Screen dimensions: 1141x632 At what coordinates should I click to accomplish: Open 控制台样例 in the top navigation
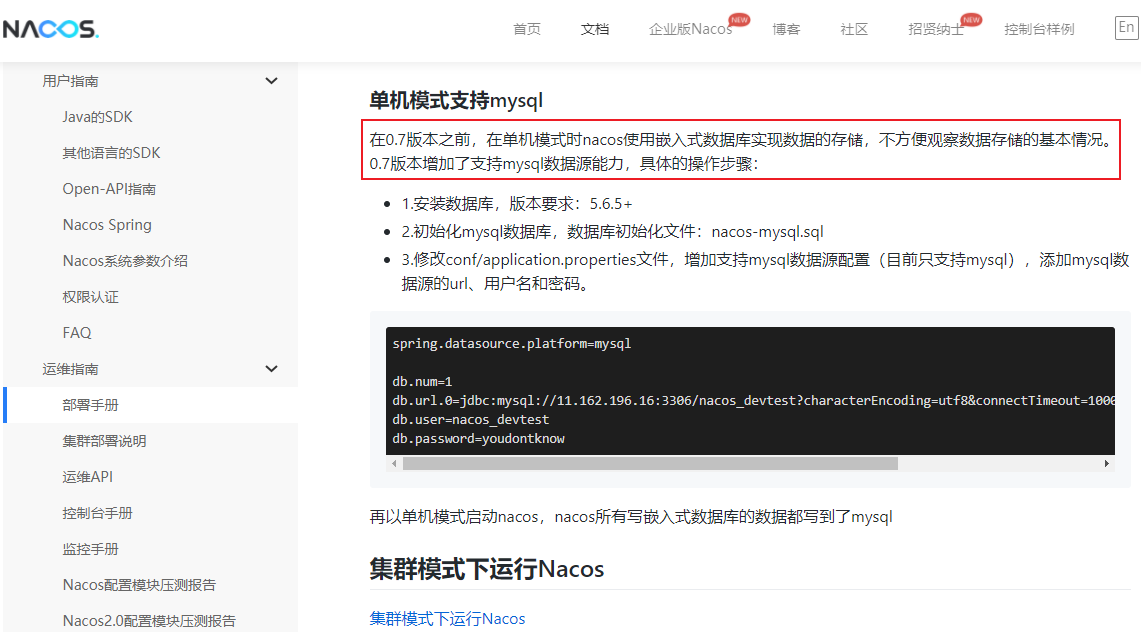(x=1039, y=29)
